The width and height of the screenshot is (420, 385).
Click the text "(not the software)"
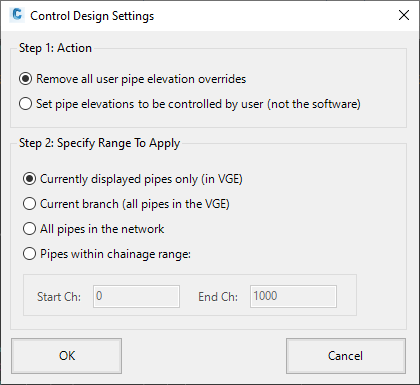(x=313, y=104)
